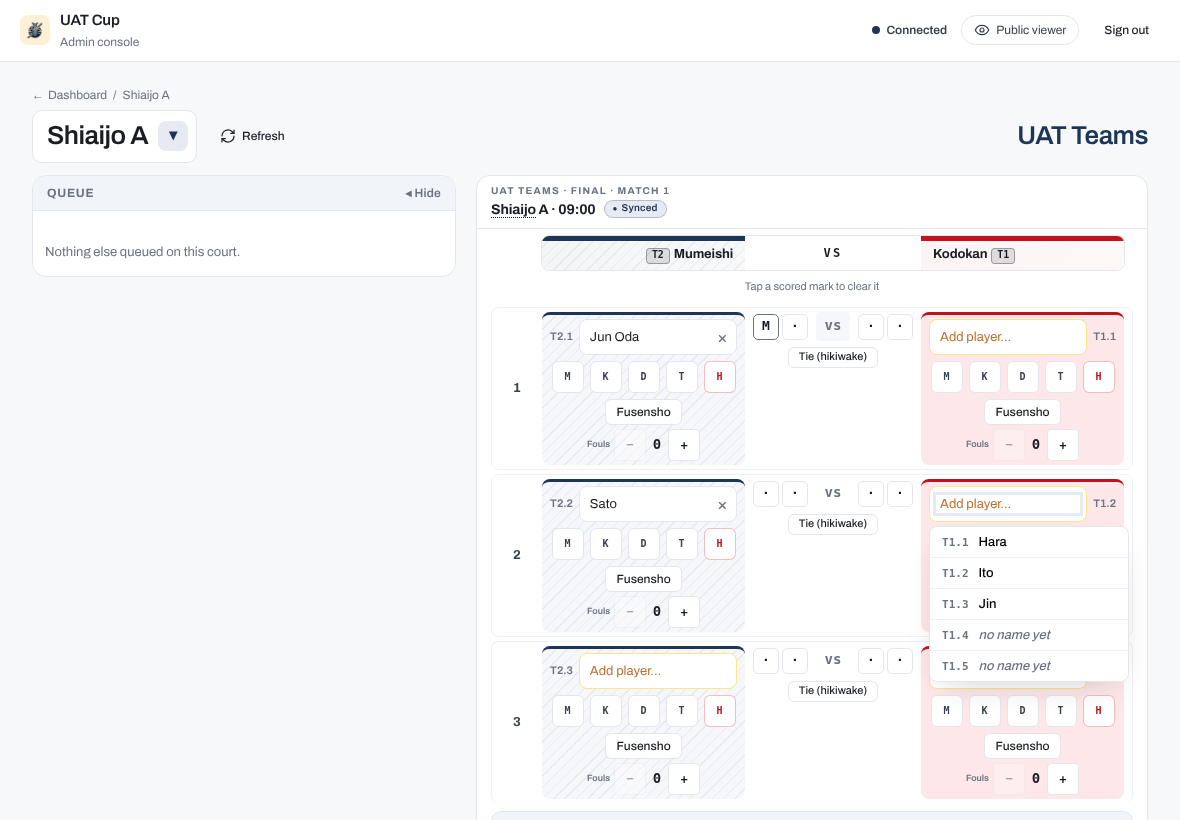This screenshot has height=820, width=1180.
Task: Award H to T2.3 player in bout 3
Action: pos(719,710)
